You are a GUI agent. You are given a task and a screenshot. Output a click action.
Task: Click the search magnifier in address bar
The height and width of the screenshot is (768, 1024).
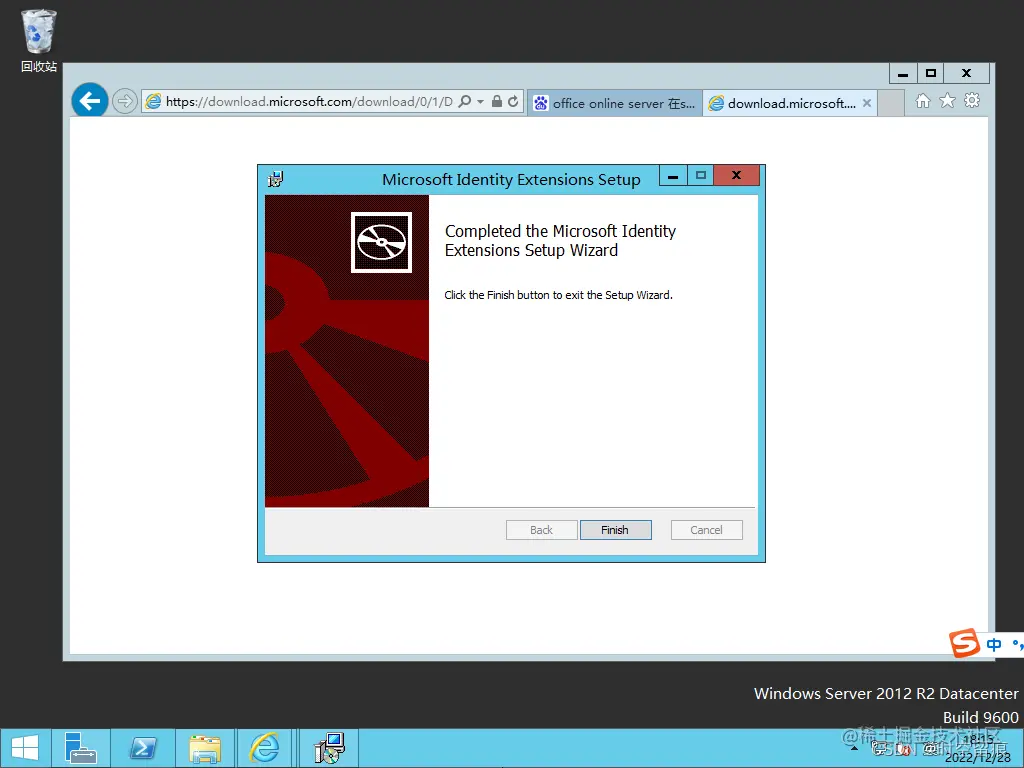(464, 101)
